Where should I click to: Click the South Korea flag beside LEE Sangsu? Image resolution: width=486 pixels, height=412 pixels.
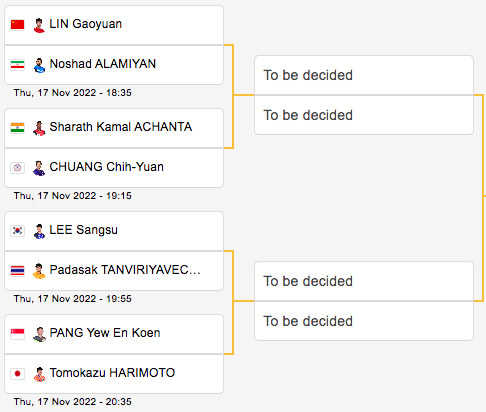pos(17,231)
